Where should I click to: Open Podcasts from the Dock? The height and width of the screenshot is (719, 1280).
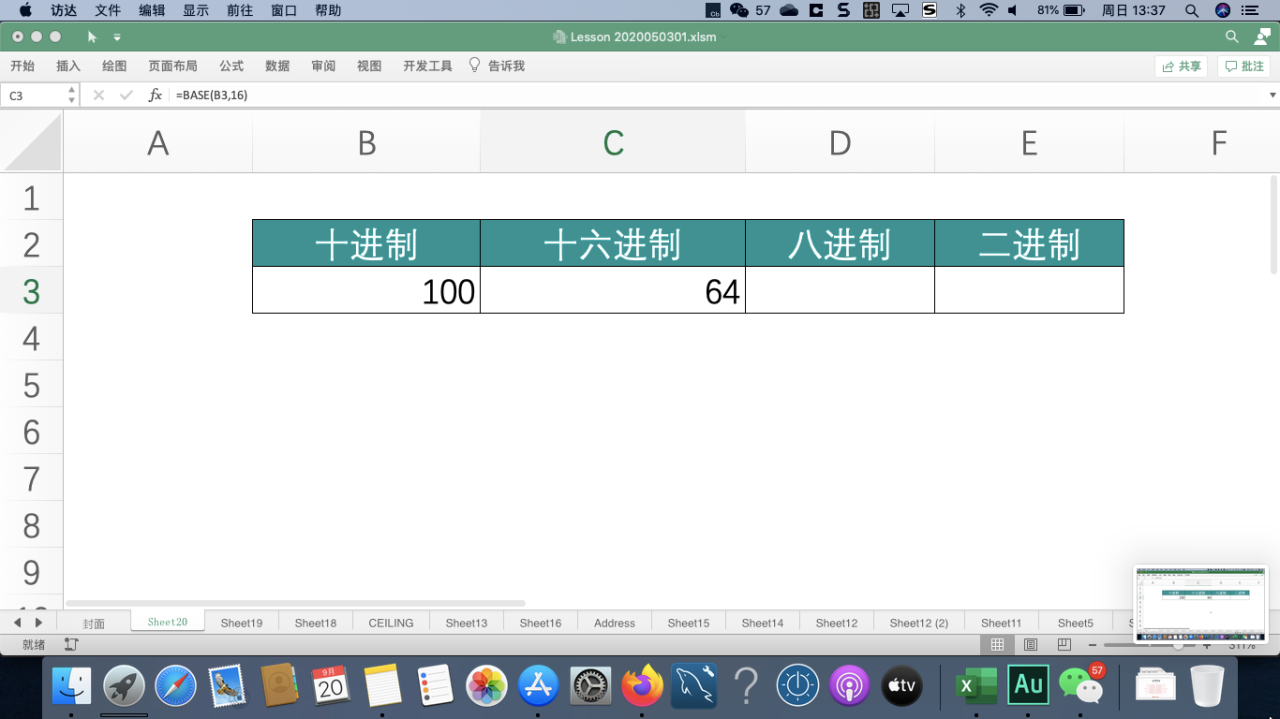[x=850, y=686]
